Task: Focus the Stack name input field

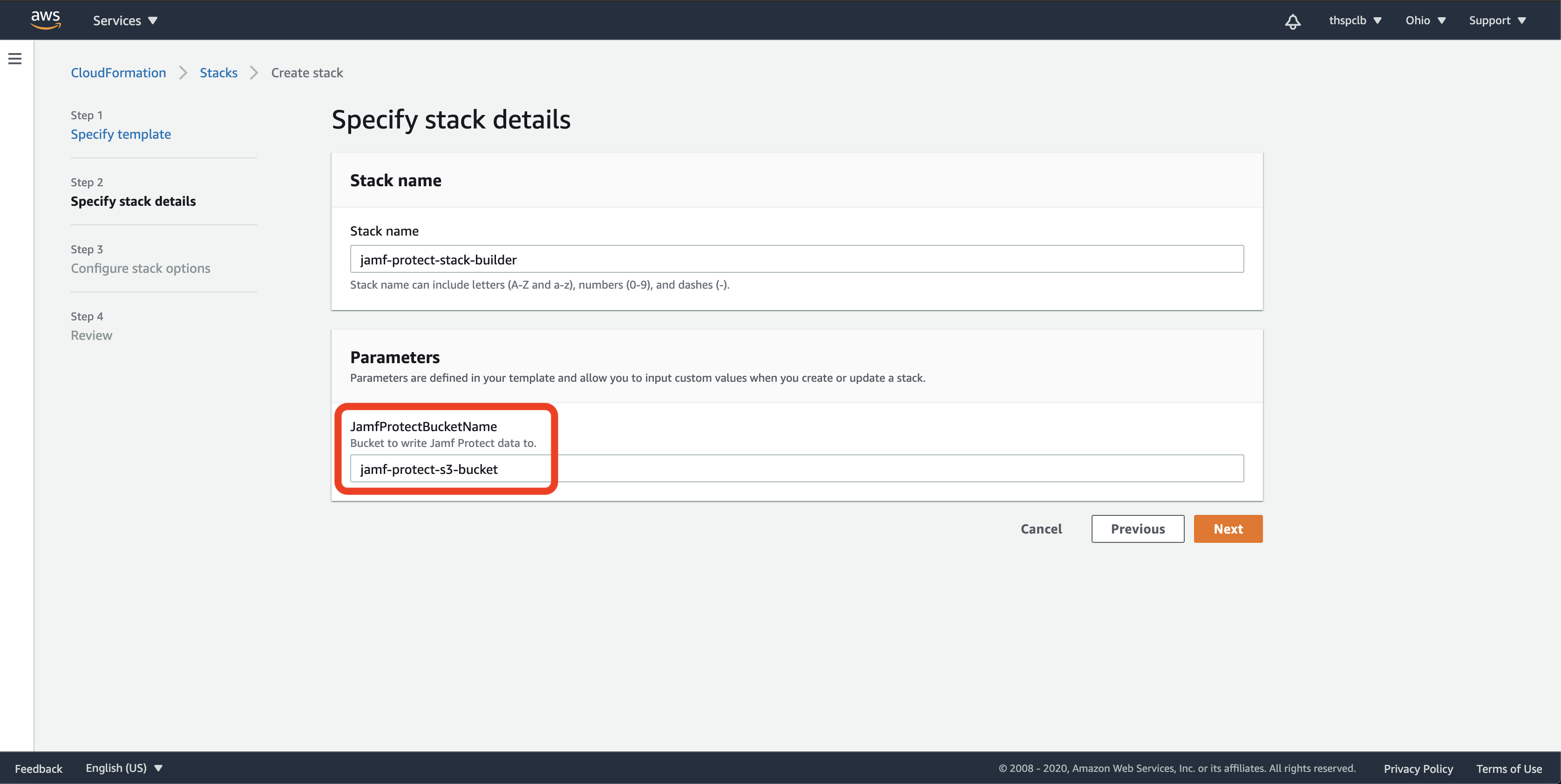Action: 797,259
